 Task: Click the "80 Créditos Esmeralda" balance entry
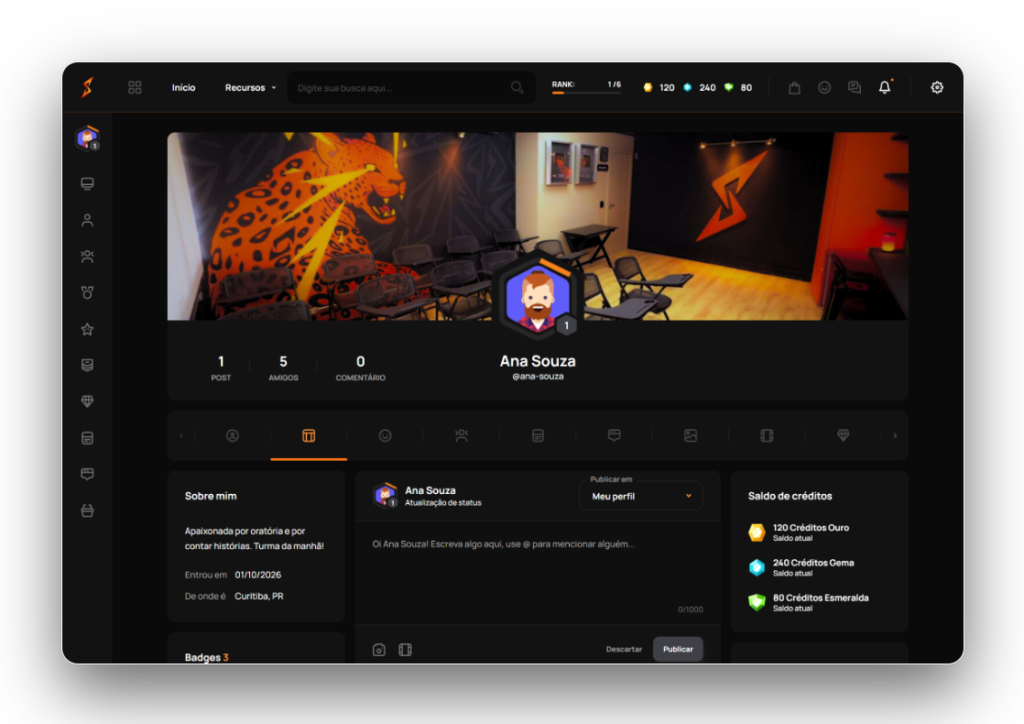click(810, 603)
